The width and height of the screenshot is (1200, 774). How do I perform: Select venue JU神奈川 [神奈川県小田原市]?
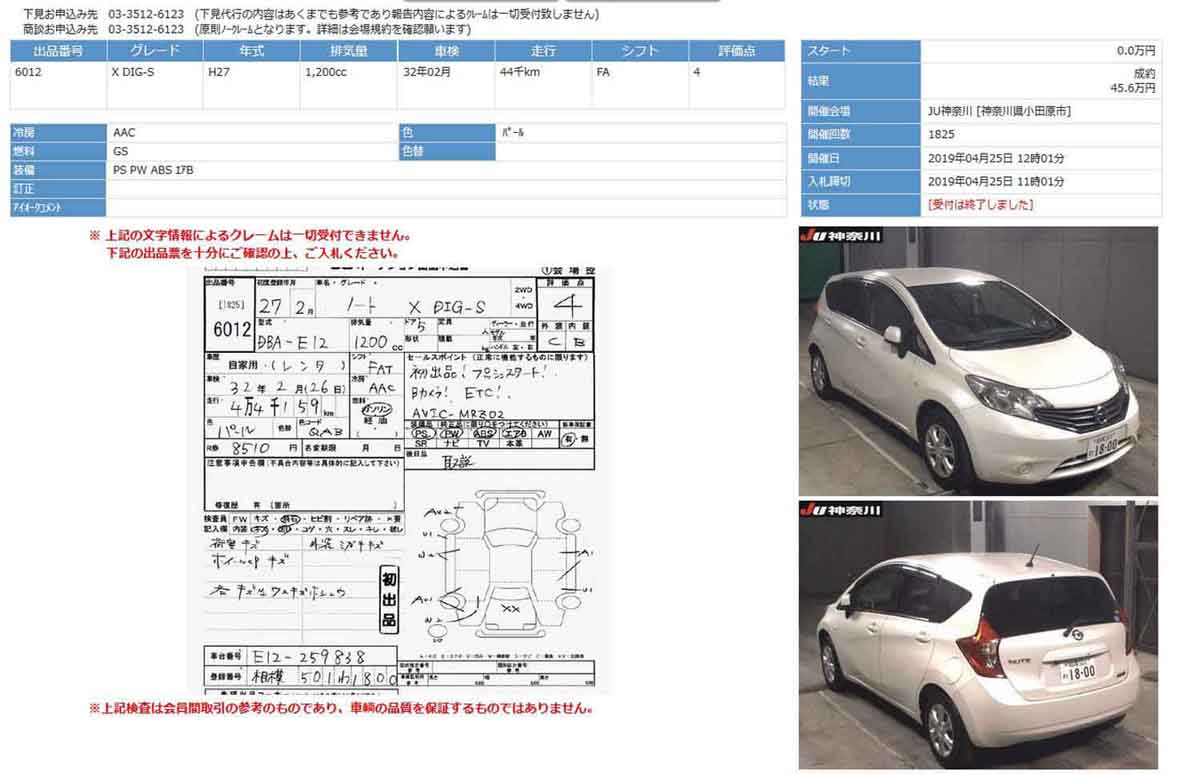tap(998, 111)
